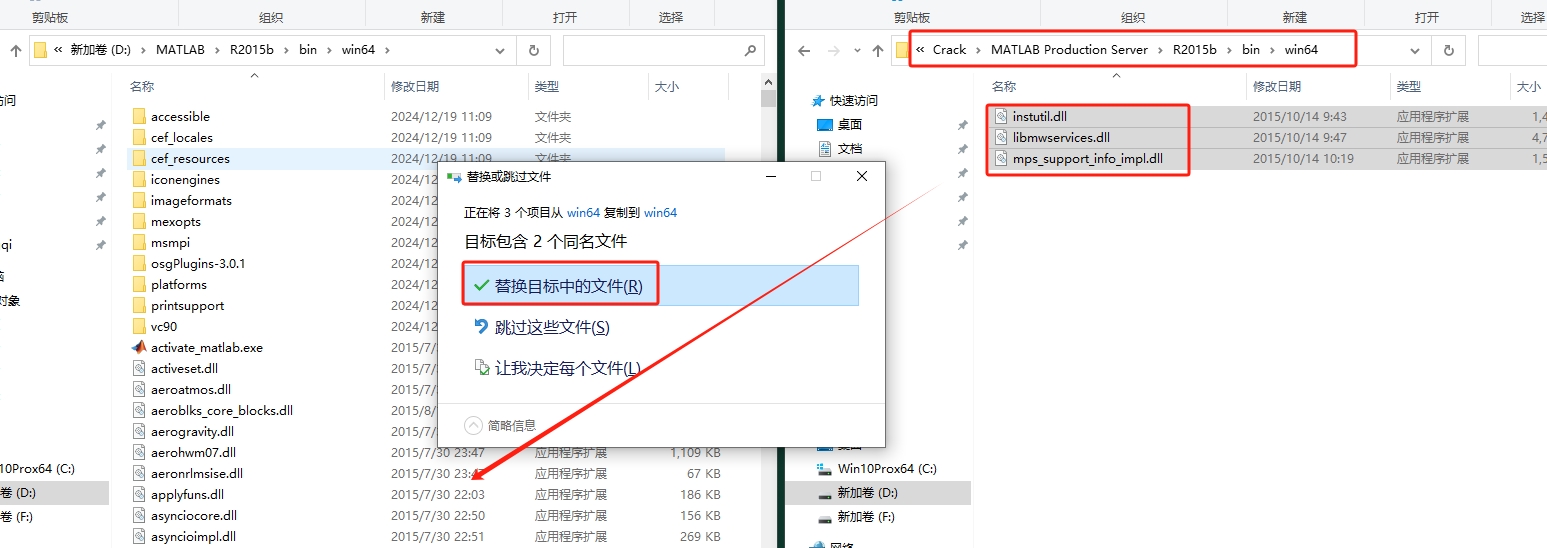Expand chevron after Crack in right breadcrumb
Screen dimensions: 1547x548
978,50
